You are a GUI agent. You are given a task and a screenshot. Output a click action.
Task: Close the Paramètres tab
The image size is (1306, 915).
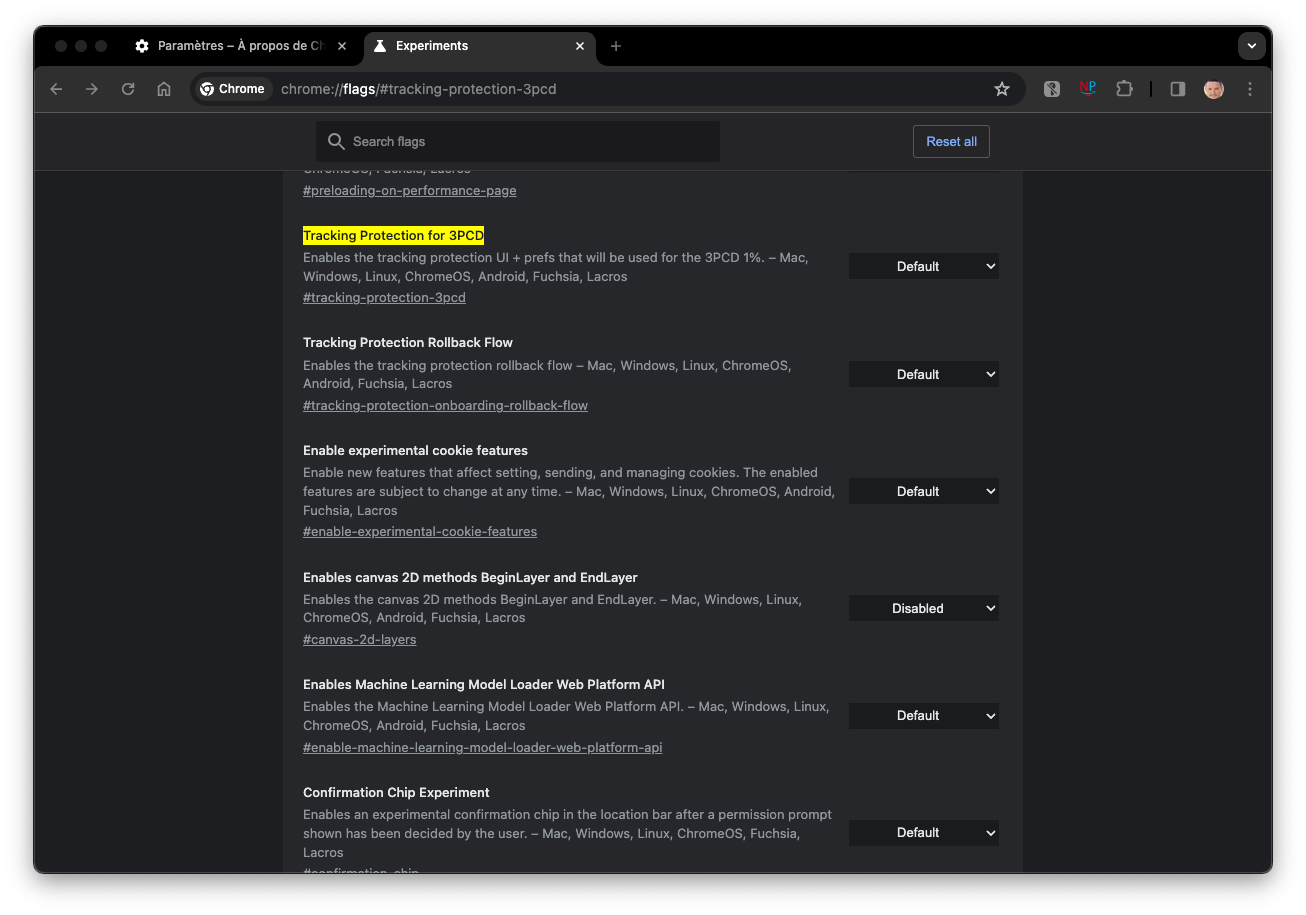(x=342, y=46)
